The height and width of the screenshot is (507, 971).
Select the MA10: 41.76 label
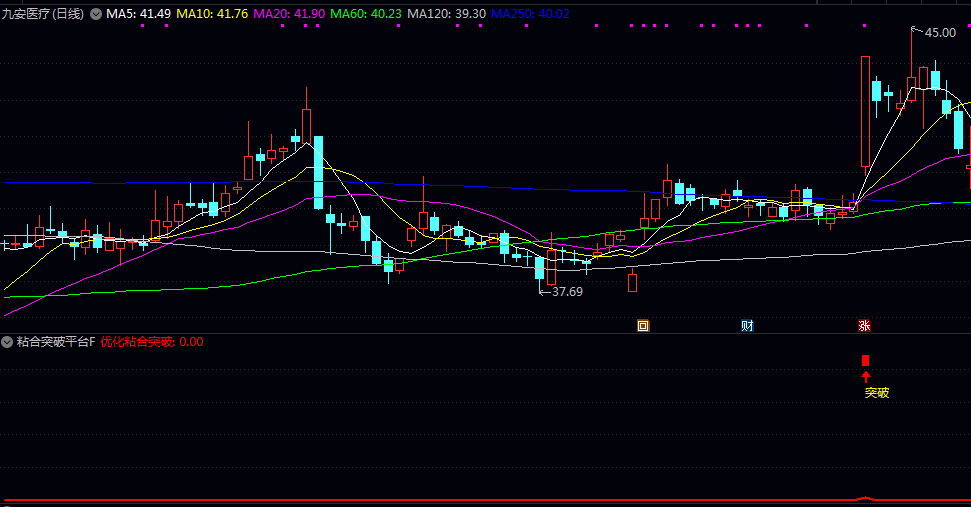(x=212, y=14)
